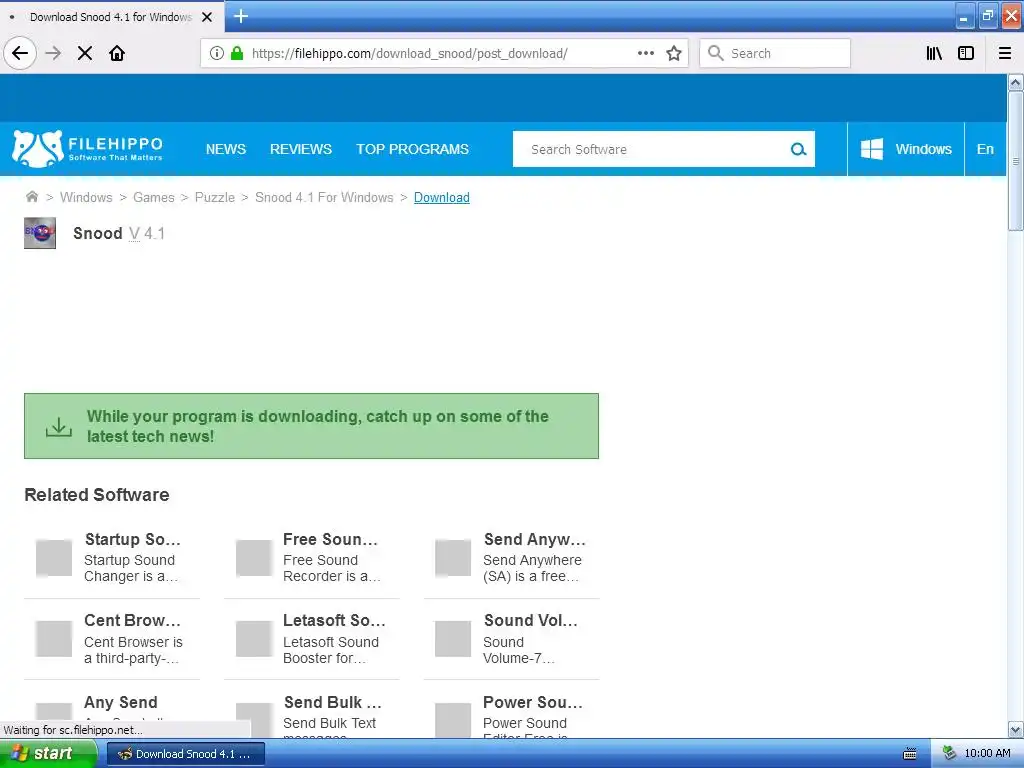
Task: Click page scrollbar down arrow
Action: (x=1015, y=729)
